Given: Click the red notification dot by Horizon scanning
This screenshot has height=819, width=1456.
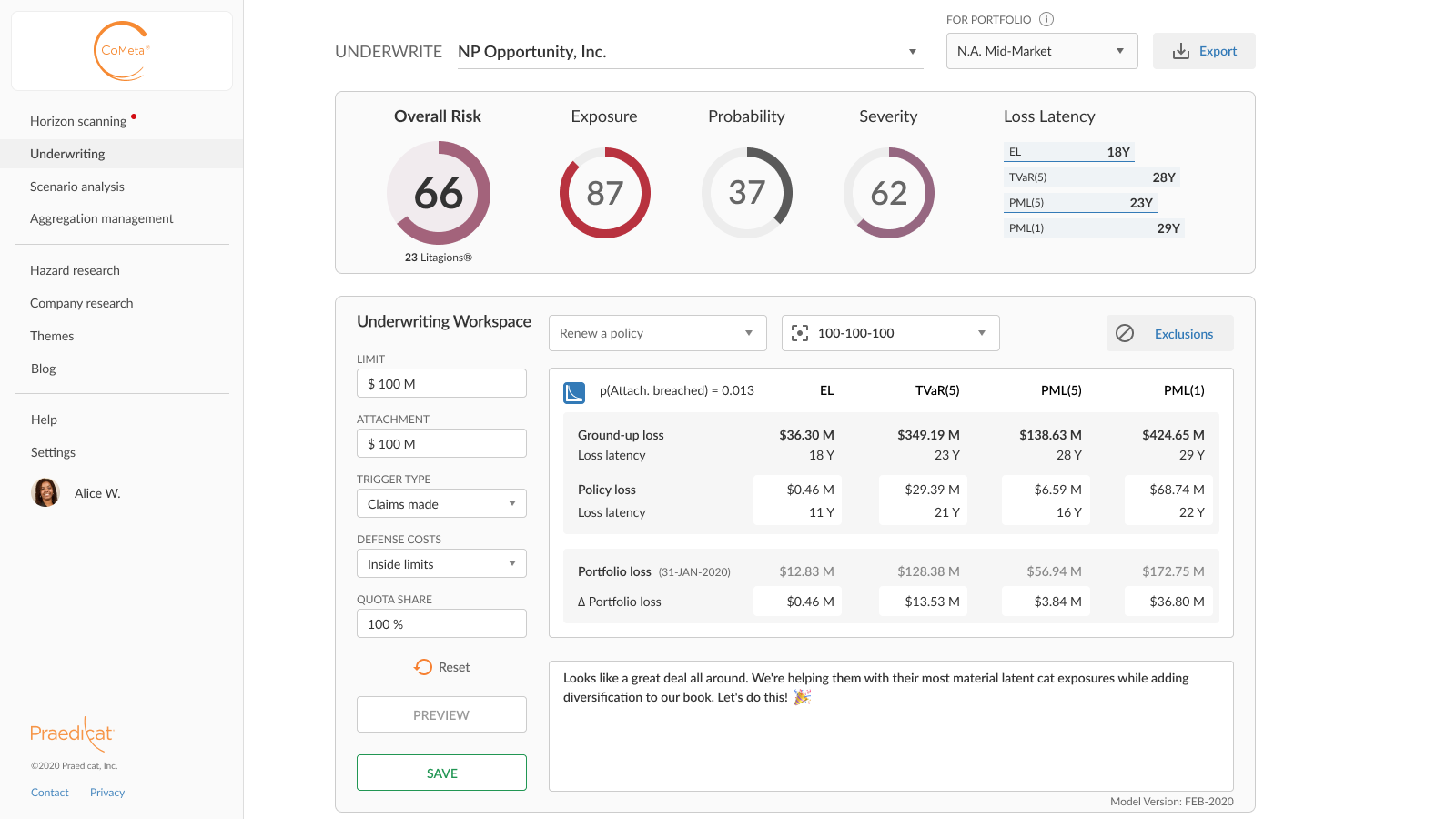Looking at the screenshot, I should tap(134, 116).
